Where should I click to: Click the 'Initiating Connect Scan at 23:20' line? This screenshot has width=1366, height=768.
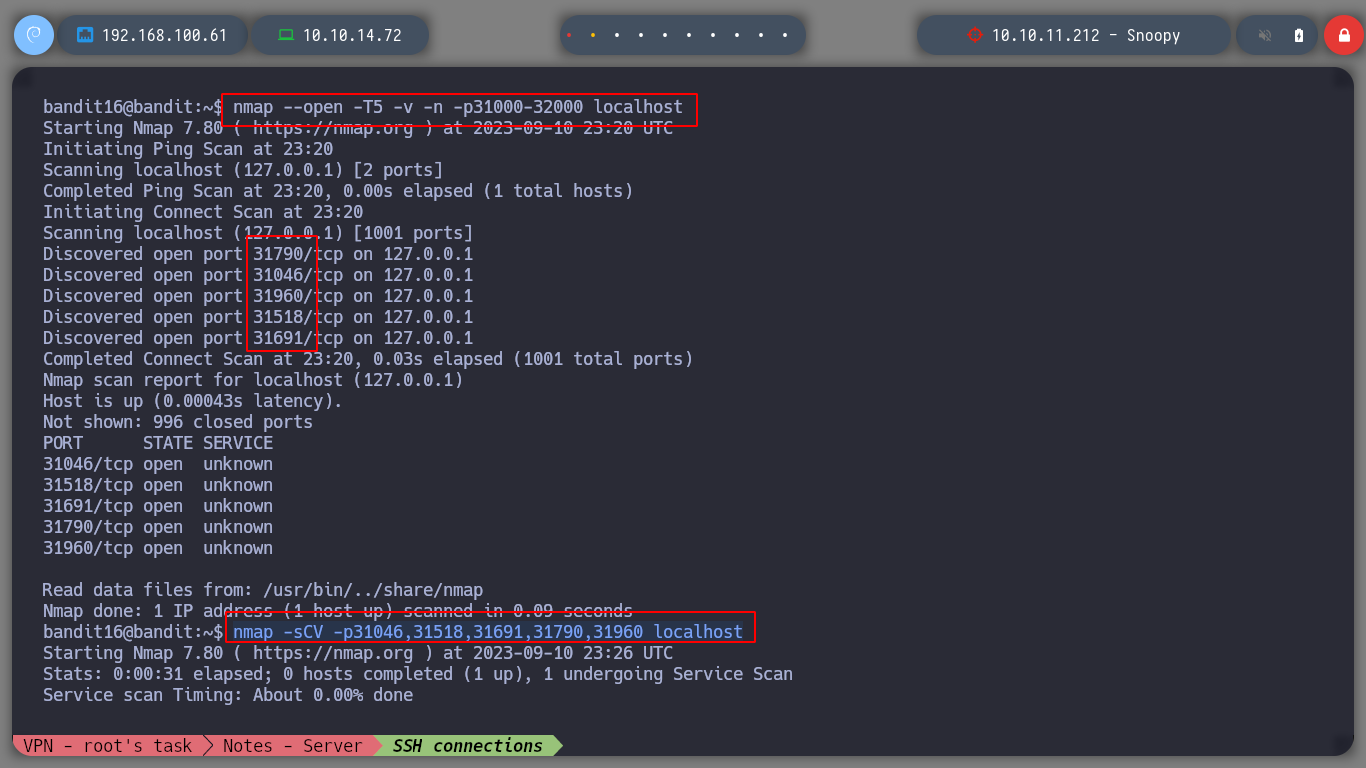[x=203, y=212]
